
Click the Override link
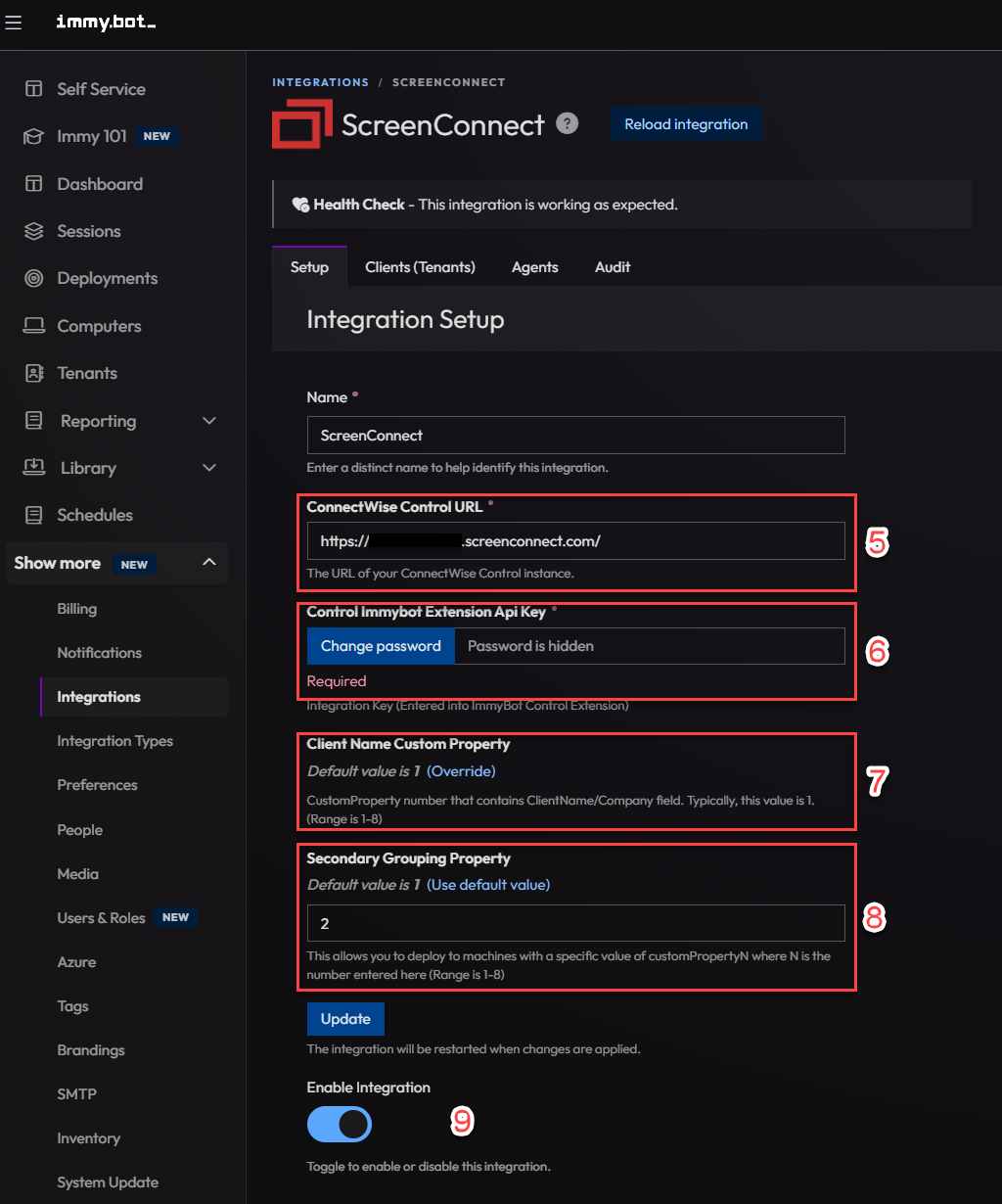[x=461, y=771]
